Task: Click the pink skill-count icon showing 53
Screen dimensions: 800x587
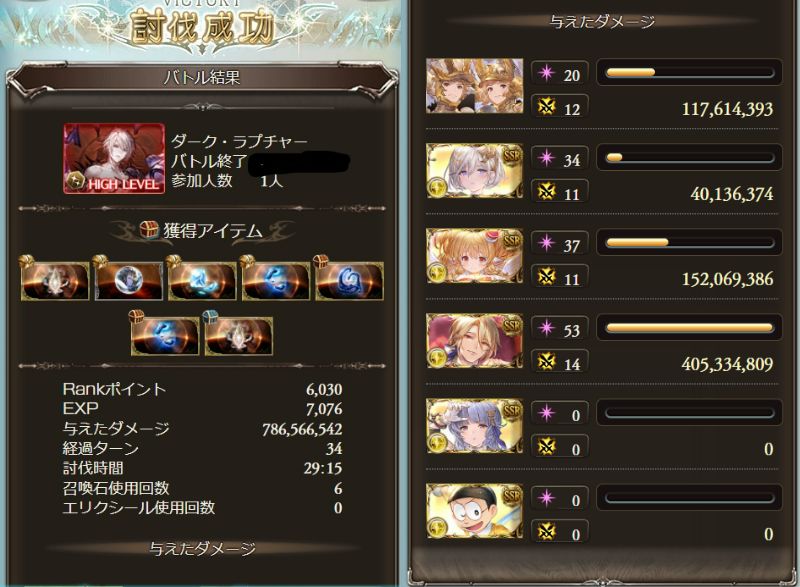Action: coord(546,328)
